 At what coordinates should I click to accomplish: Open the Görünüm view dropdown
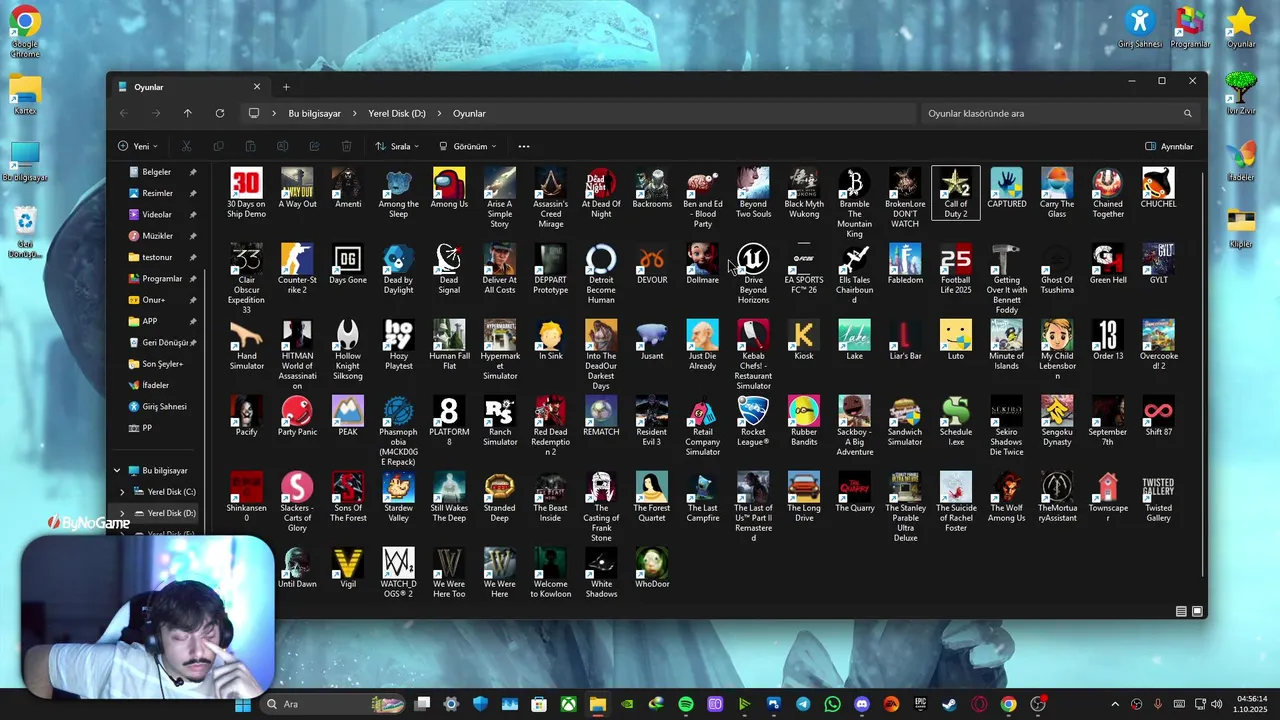tap(467, 146)
